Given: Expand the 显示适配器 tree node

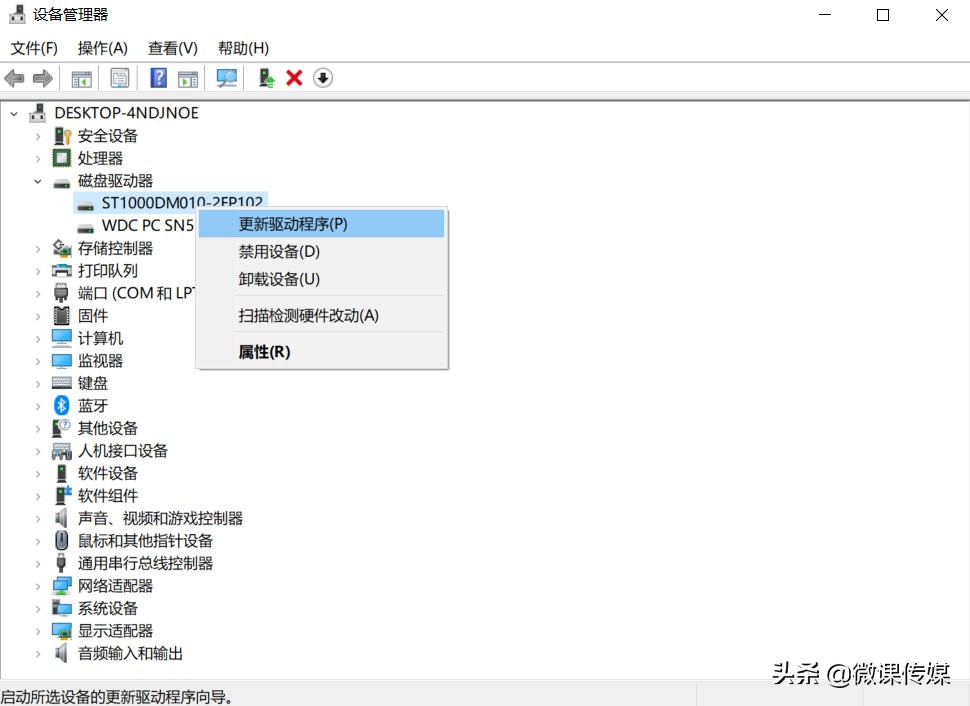Looking at the screenshot, I should click(36, 630).
